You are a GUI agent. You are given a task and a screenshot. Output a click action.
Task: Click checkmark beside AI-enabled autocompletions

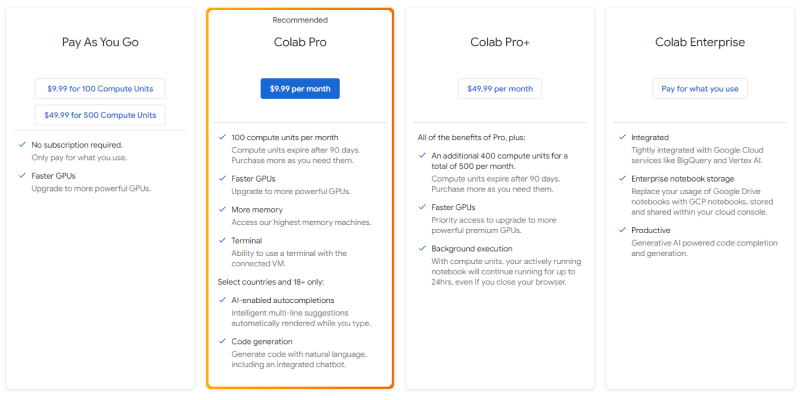pos(221,300)
